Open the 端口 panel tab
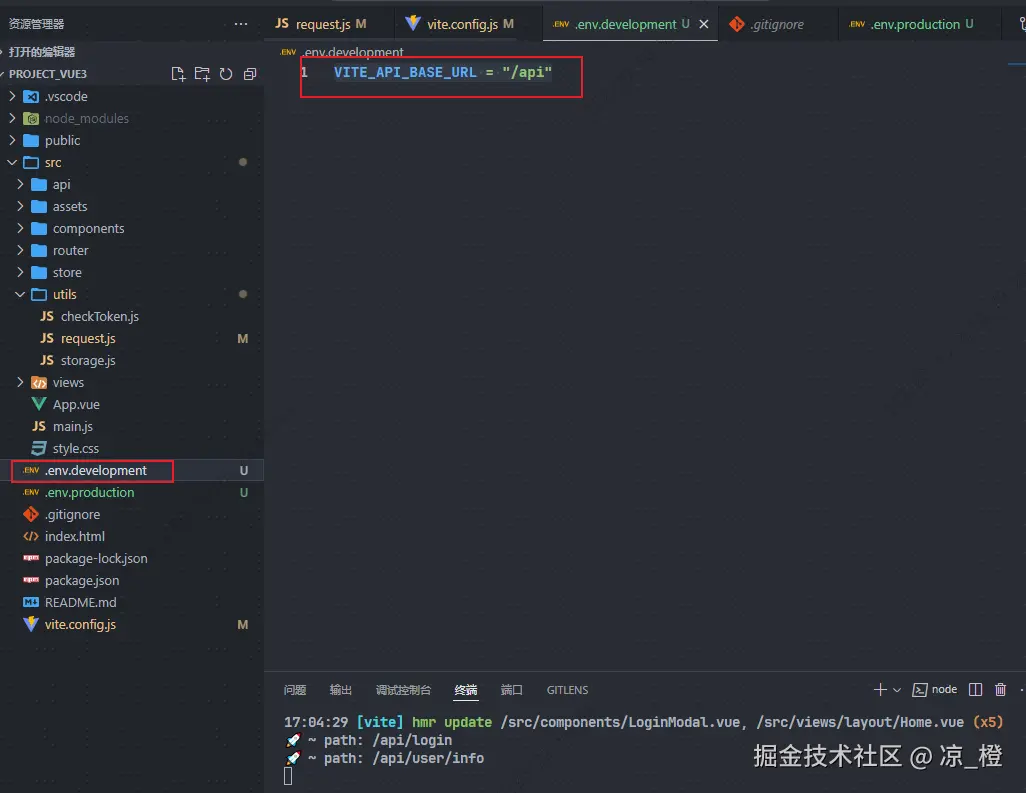1026x793 pixels. pos(512,690)
